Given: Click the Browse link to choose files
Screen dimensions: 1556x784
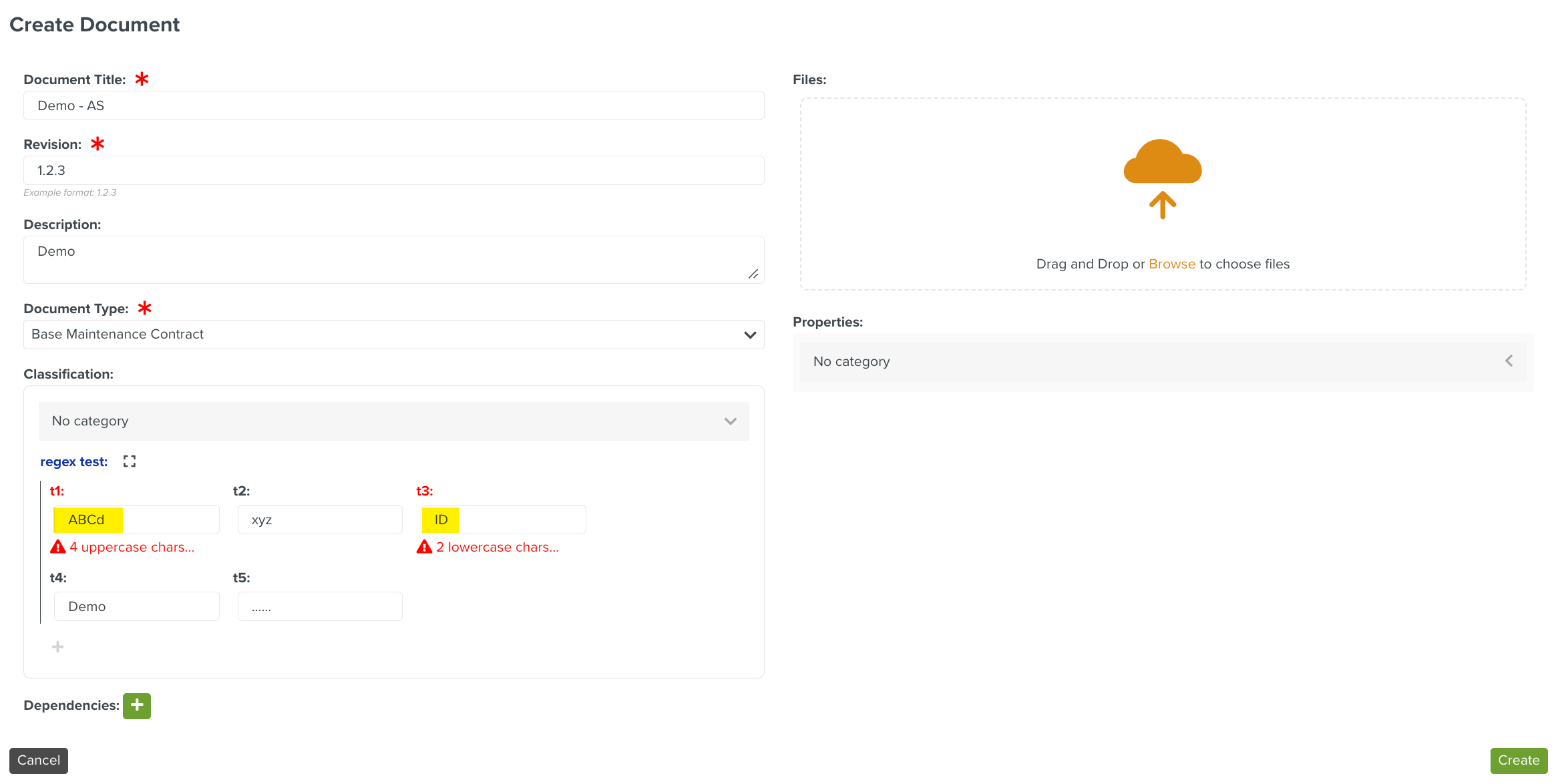Looking at the screenshot, I should 1172,264.
